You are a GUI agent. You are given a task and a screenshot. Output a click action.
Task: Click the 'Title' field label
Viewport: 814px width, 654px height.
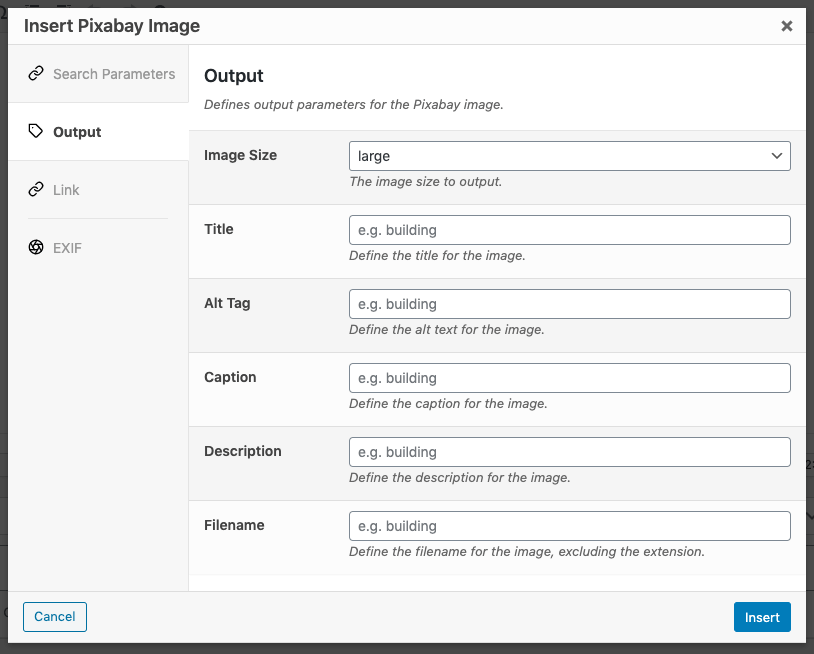219,229
